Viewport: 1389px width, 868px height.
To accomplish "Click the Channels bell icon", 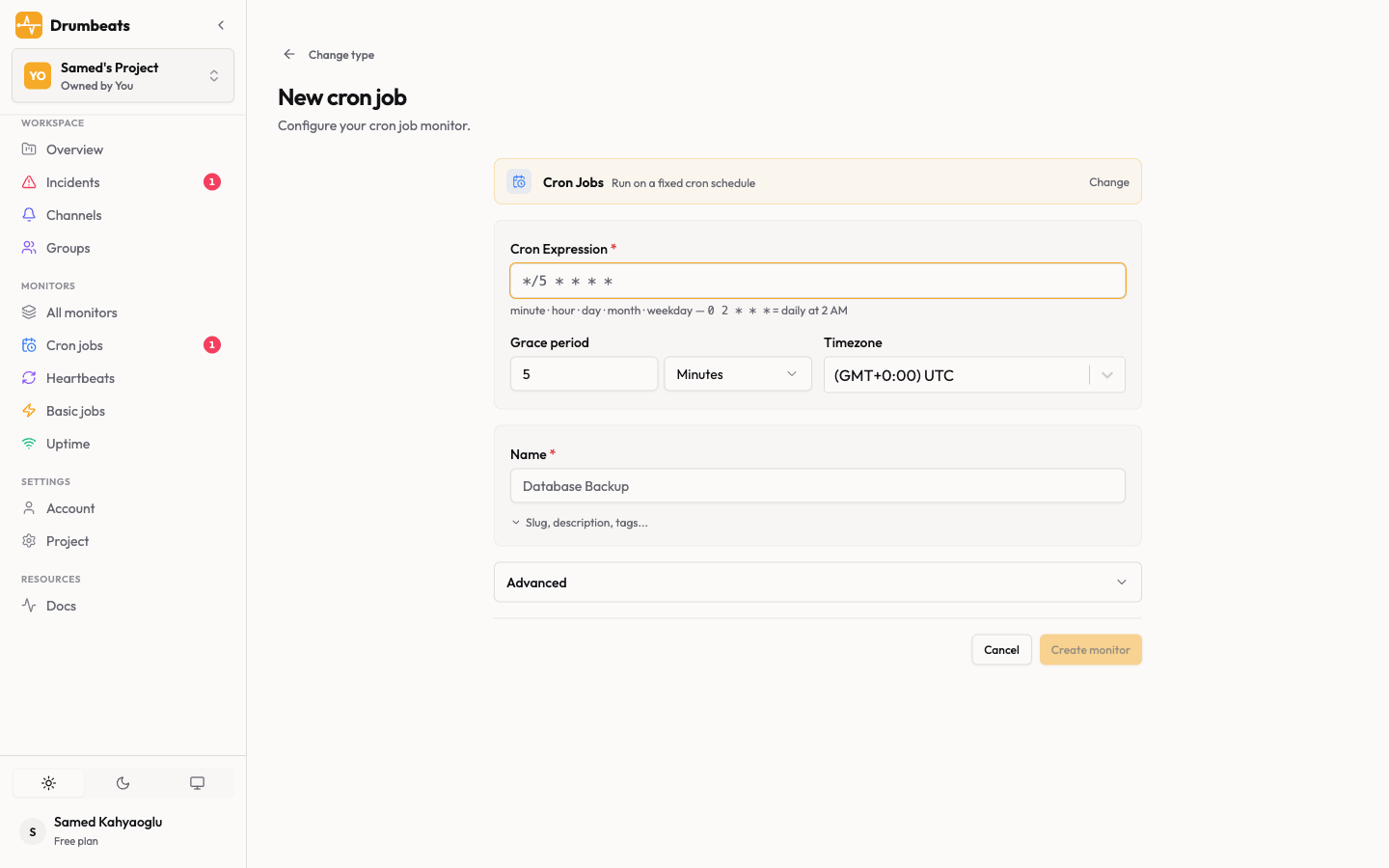I will click(29, 215).
